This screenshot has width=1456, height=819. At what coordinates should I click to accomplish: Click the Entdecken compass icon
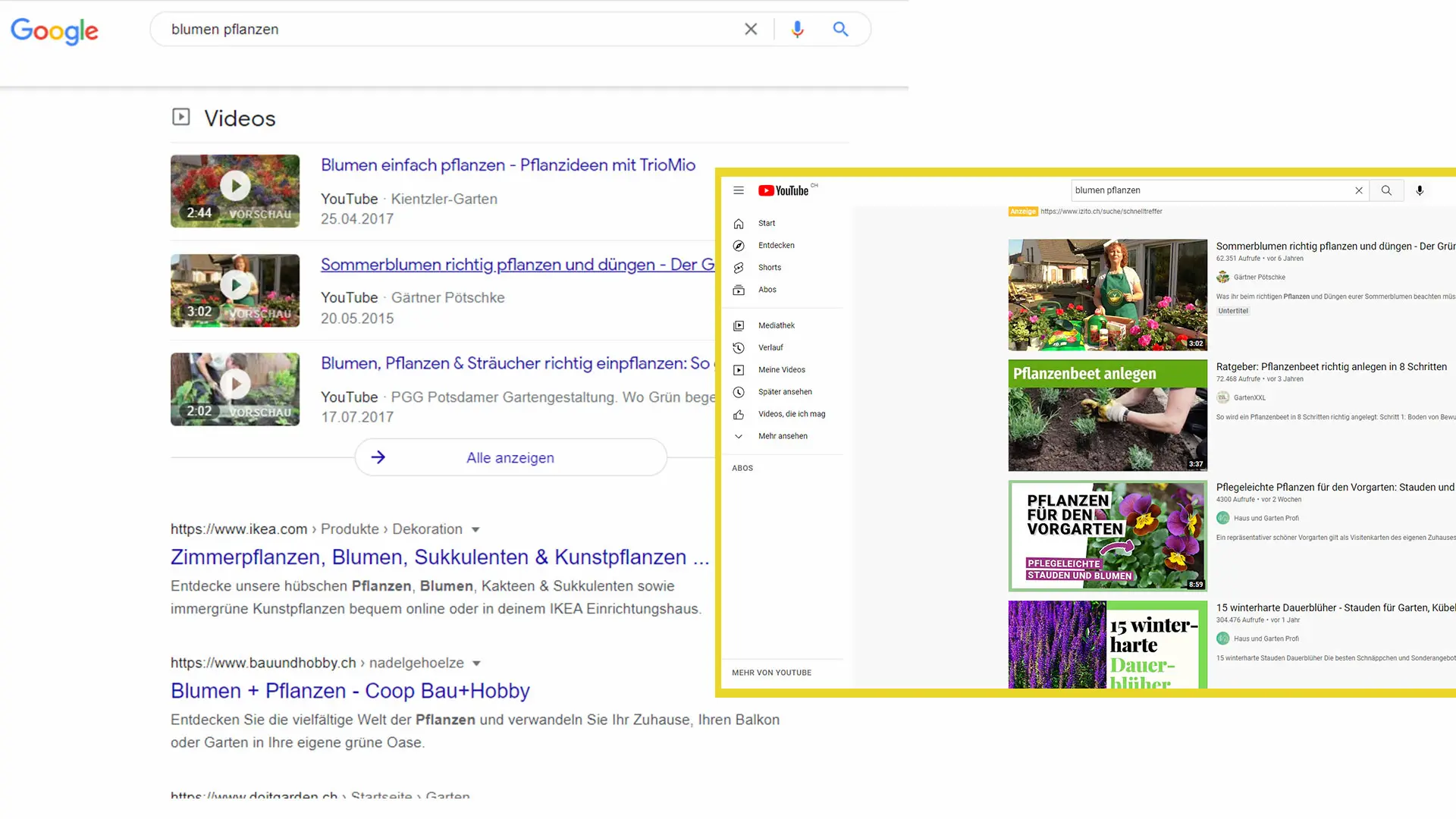[x=739, y=246]
